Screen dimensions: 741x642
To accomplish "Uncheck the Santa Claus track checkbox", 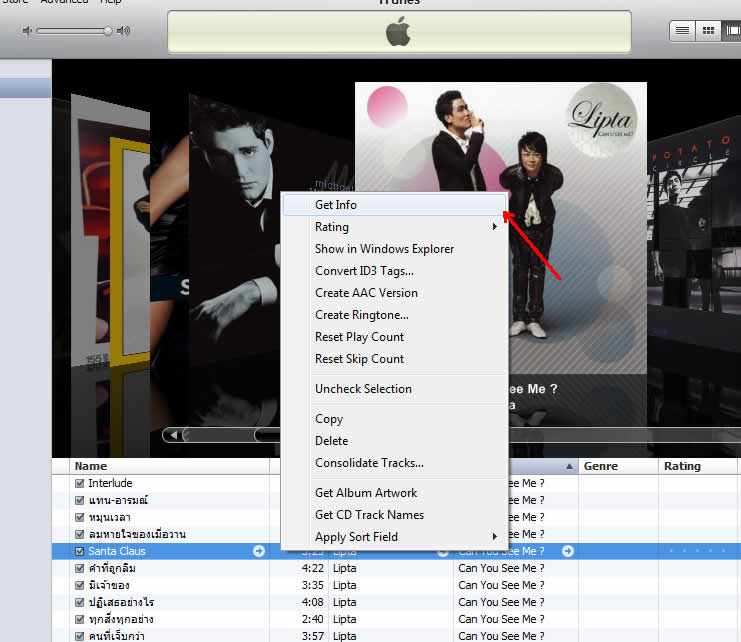I will coord(79,551).
